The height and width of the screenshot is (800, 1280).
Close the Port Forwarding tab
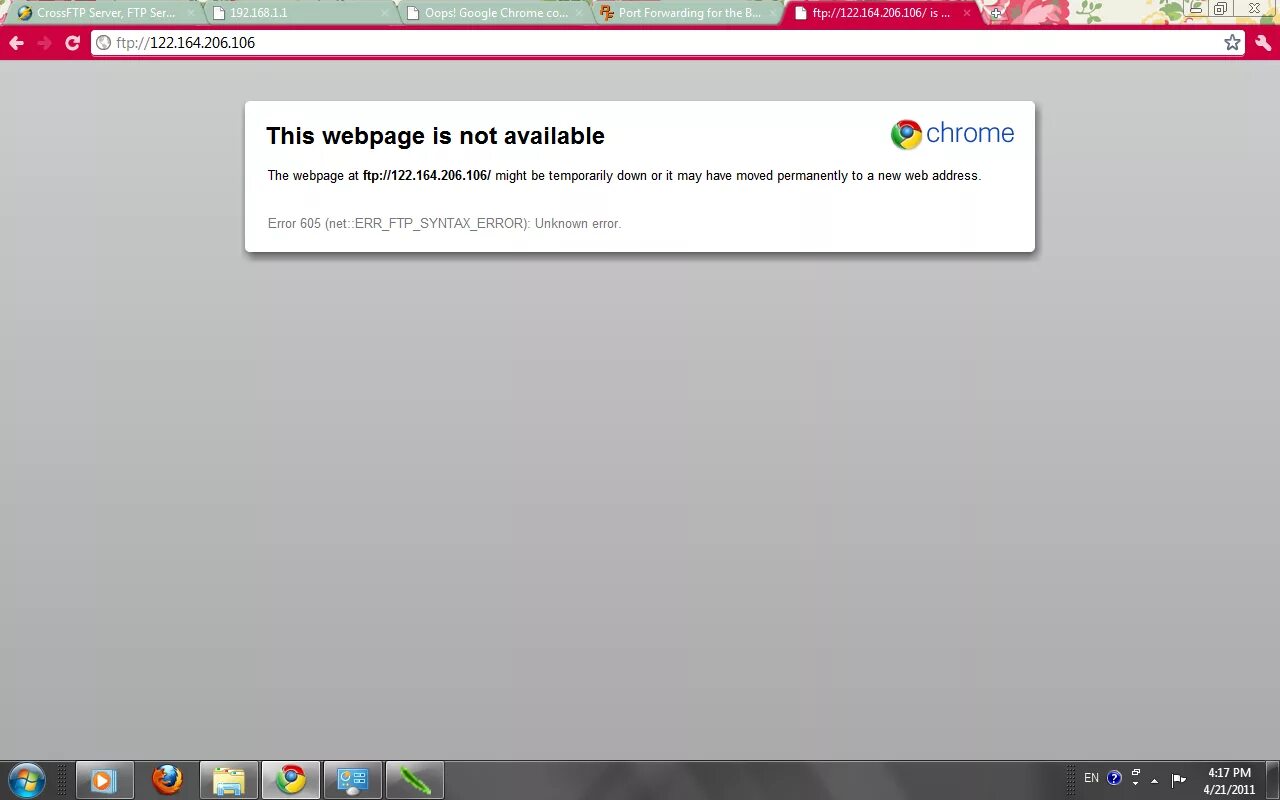pyautogui.click(x=772, y=13)
